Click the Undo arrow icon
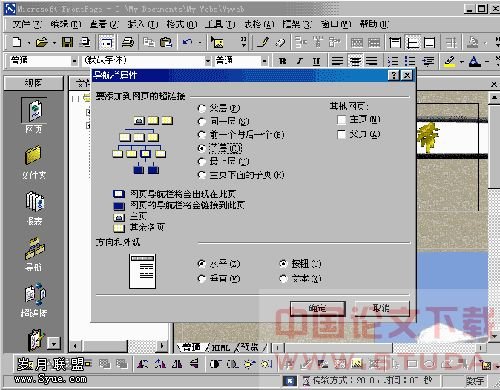The image size is (500, 390). click(x=187, y=42)
